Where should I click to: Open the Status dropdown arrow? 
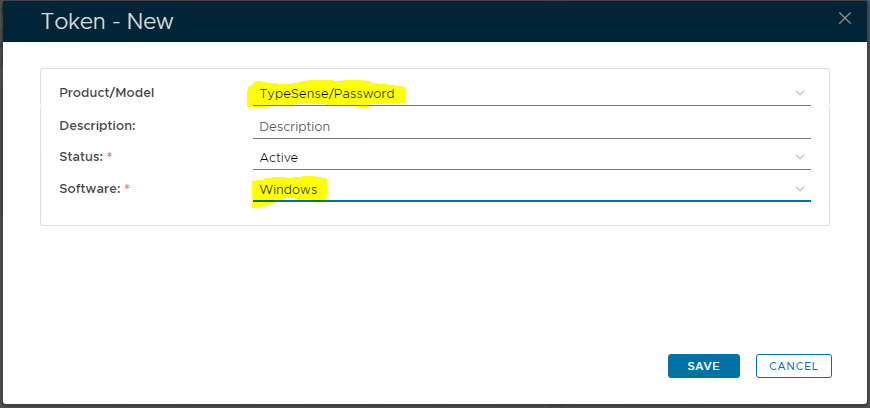[800, 157]
